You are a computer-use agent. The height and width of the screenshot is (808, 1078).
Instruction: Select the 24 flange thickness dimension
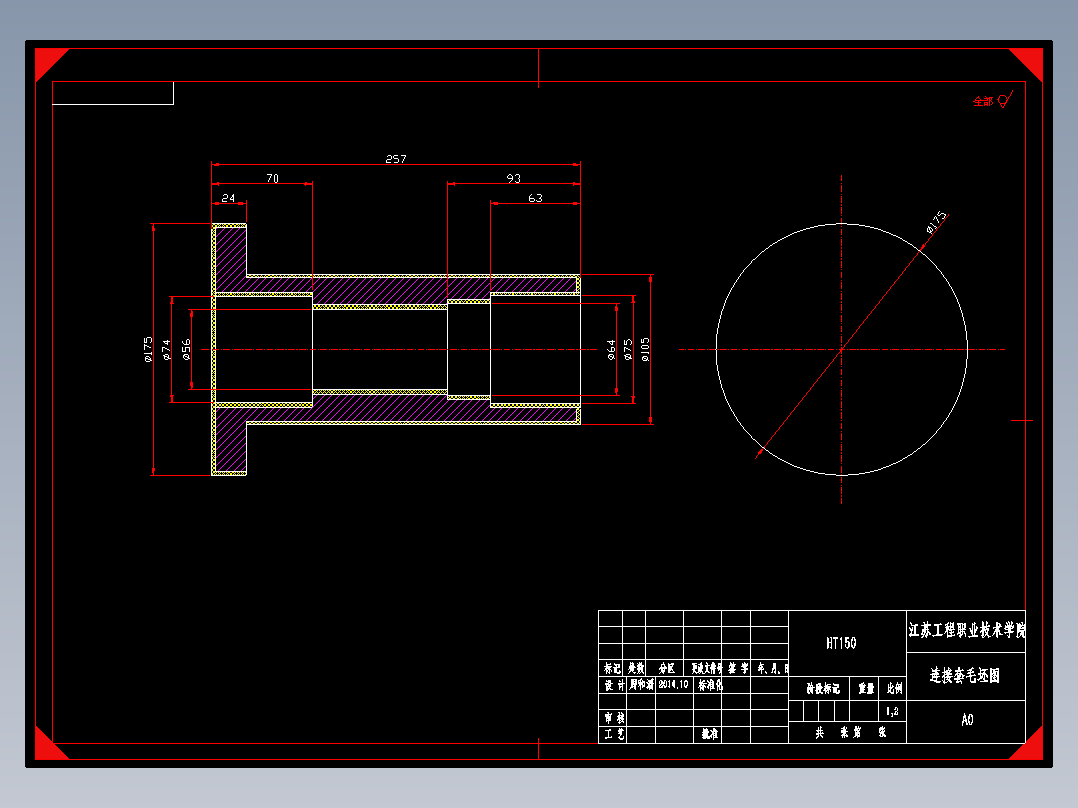tap(228, 198)
